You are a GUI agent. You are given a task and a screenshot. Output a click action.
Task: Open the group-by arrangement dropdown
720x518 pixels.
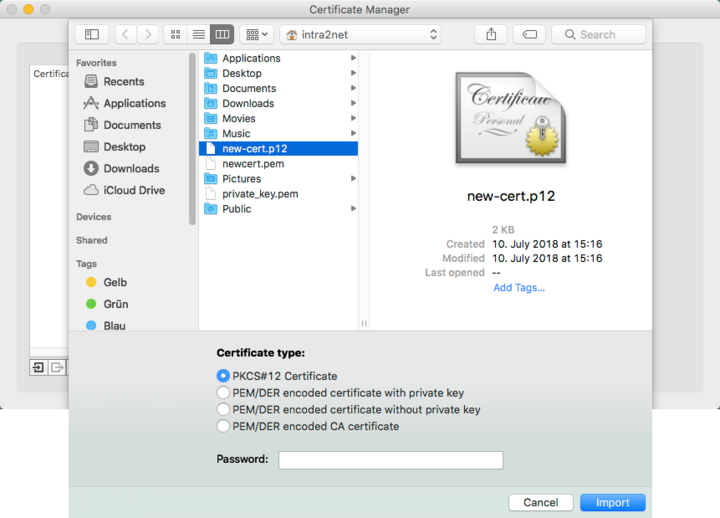(x=257, y=34)
